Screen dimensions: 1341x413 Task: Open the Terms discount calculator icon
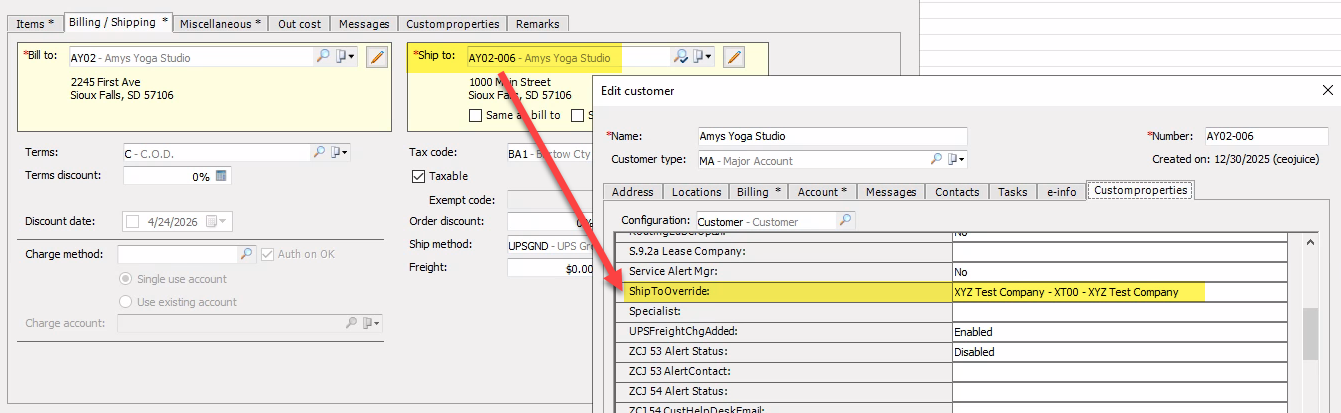tap(221, 176)
